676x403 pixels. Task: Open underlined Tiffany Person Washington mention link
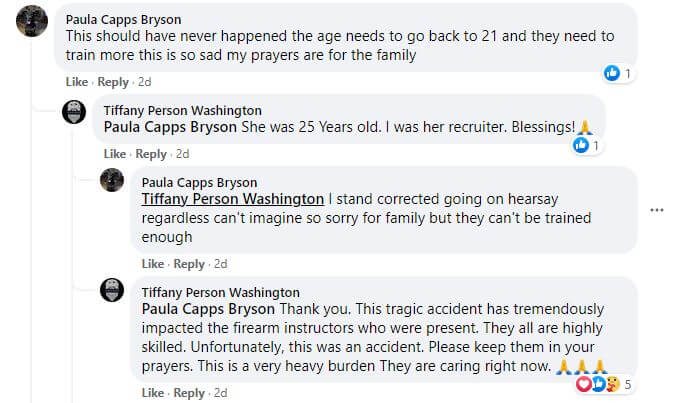pyautogui.click(x=232, y=199)
